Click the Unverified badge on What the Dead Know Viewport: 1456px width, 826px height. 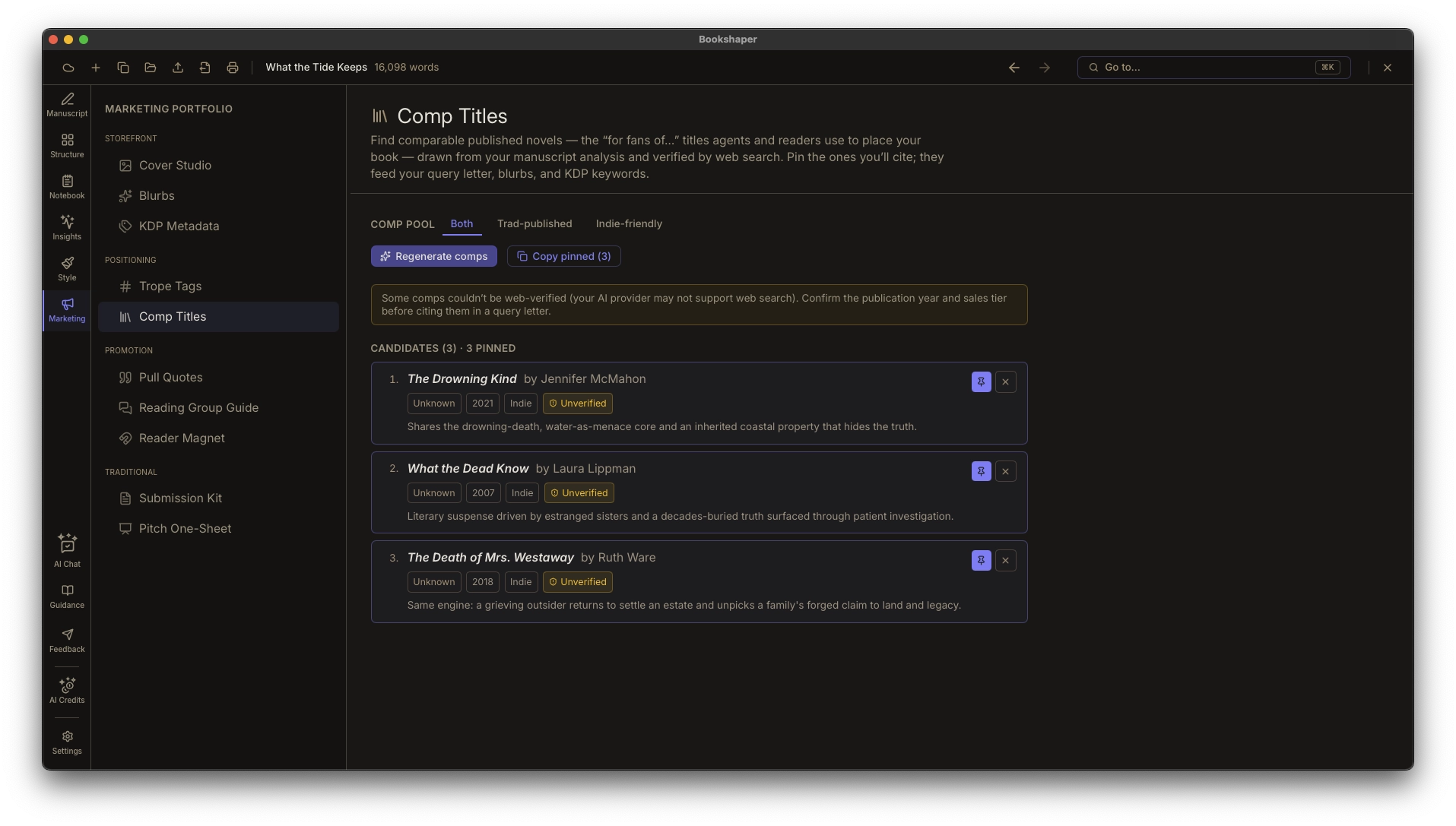click(579, 493)
